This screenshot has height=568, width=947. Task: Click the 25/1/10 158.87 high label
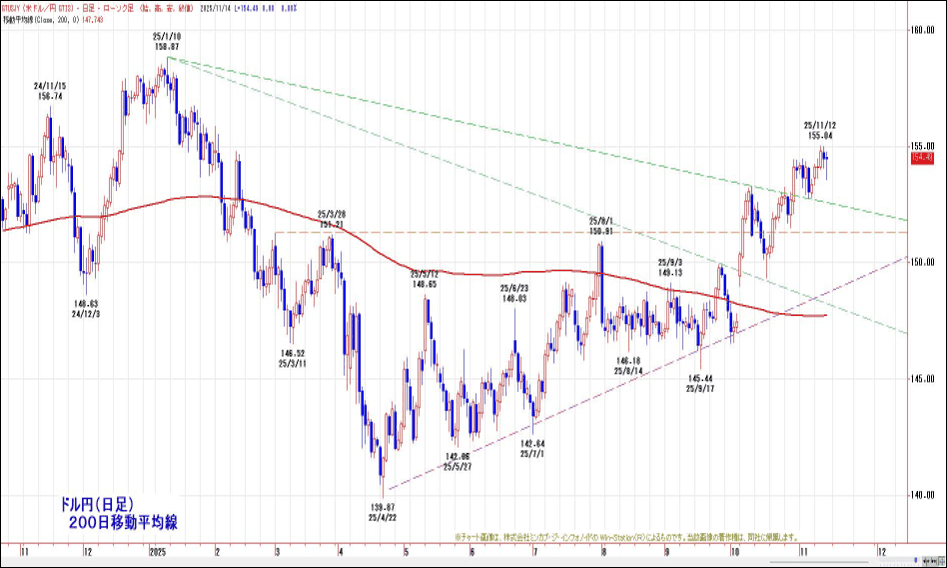coord(166,41)
